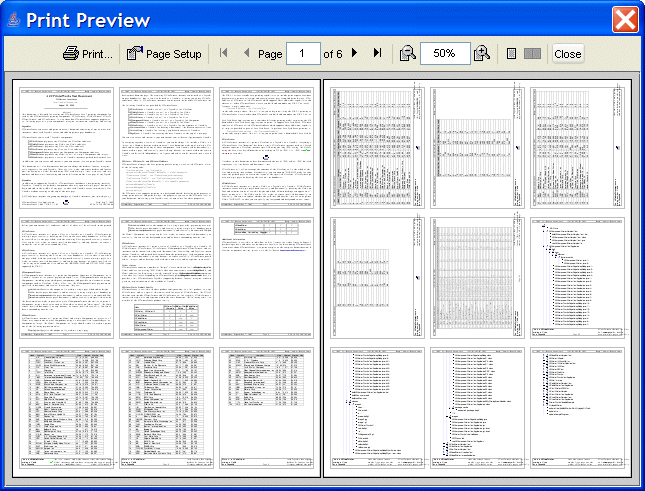The image size is (645, 491).
Task: Switch to two-page view
Action: coord(532,54)
